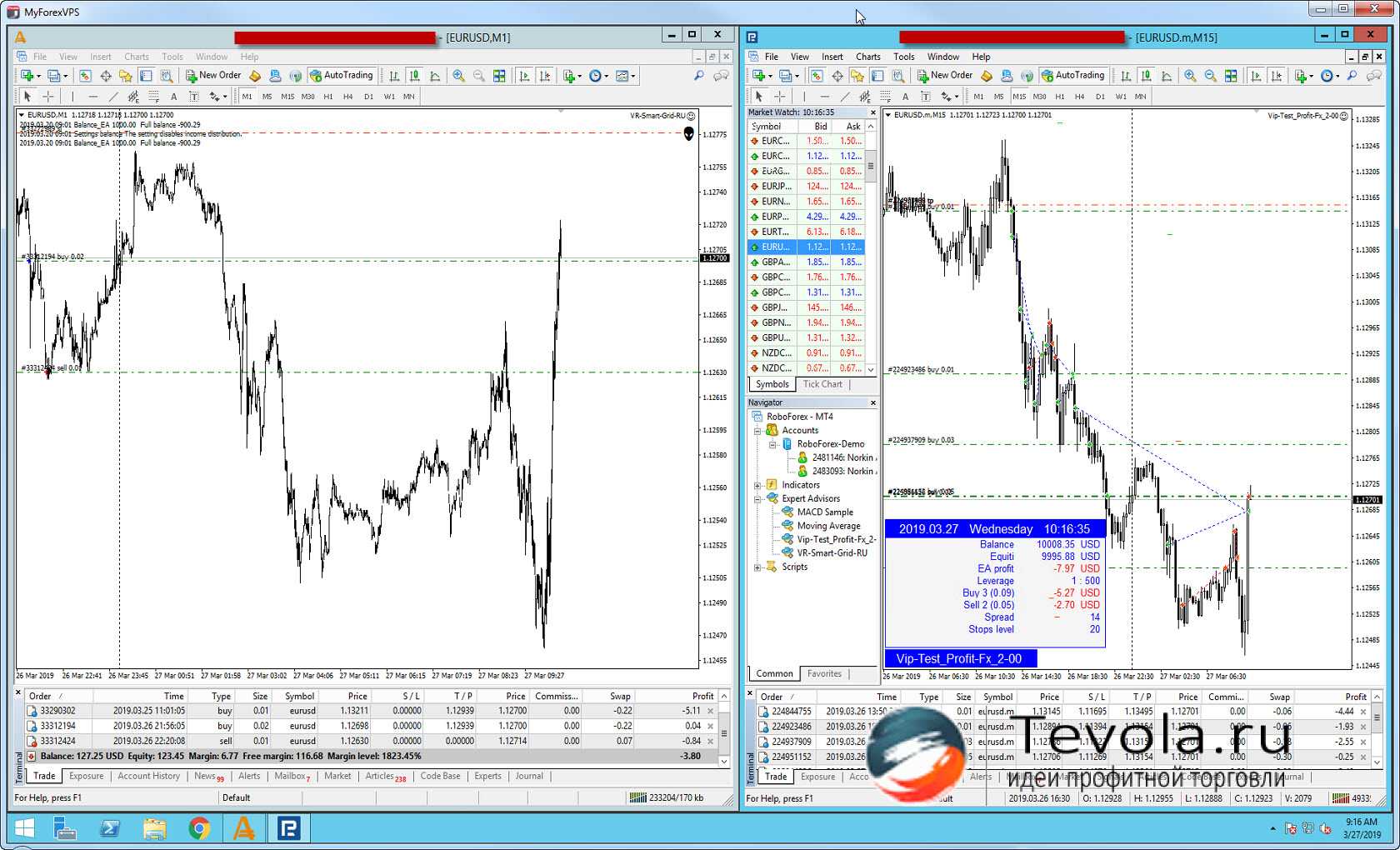Select GBPJ... row in Market Watch

point(806,307)
